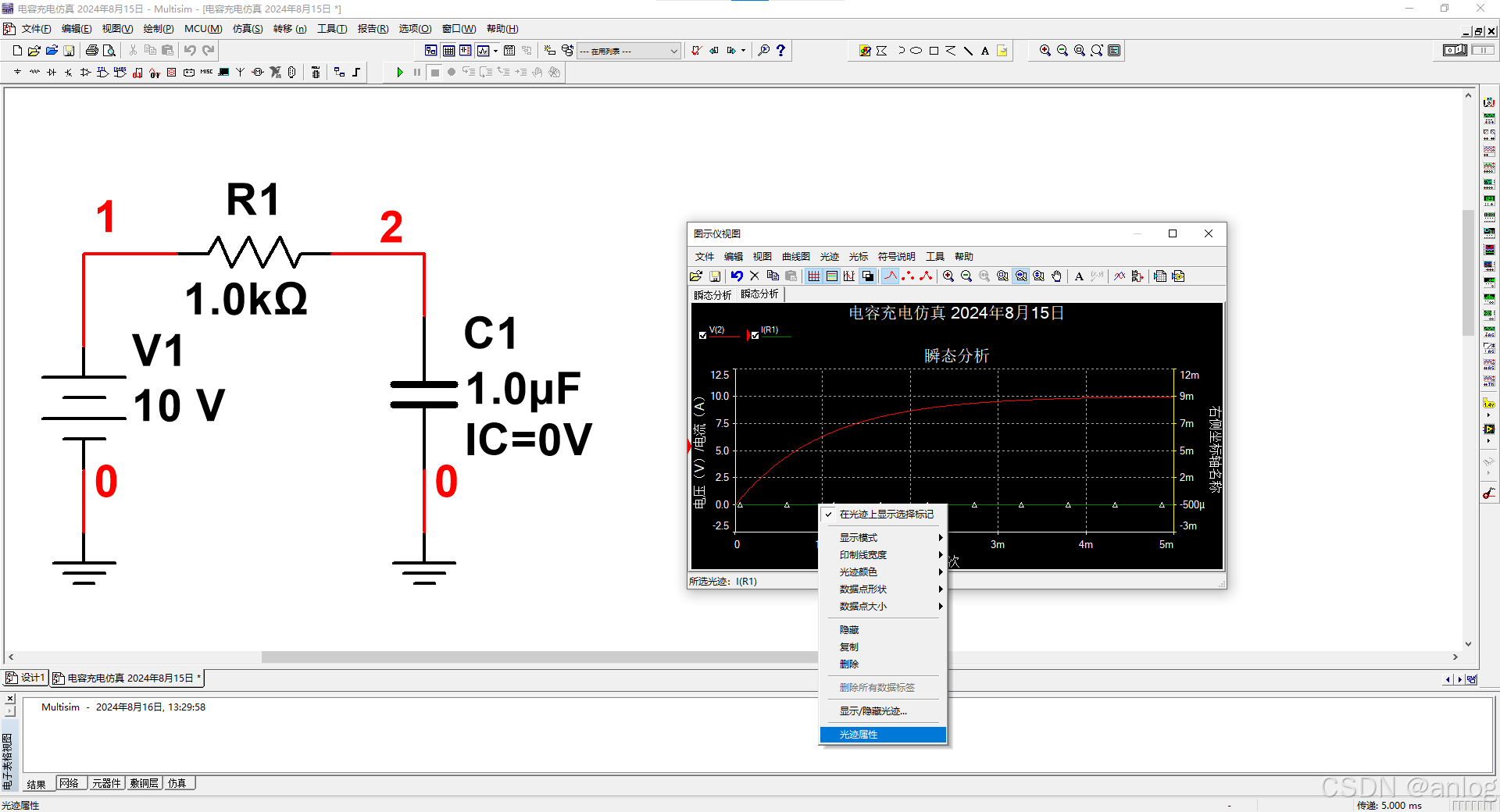Open Multisim help question mark
This screenshot has width=1500, height=812.
point(780,51)
